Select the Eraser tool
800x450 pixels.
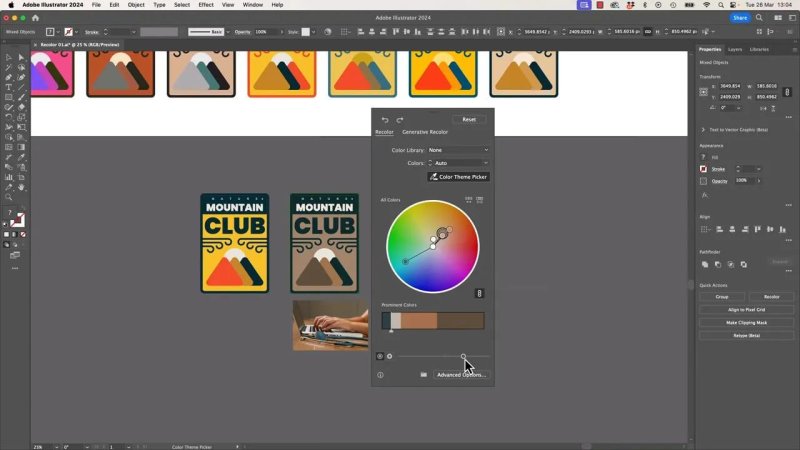tap(21, 107)
